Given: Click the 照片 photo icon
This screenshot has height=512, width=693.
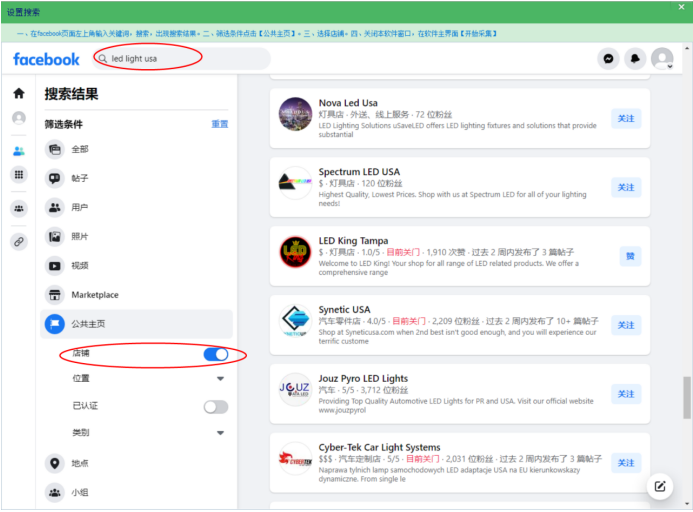Looking at the screenshot, I should pyautogui.click(x=54, y=237).
